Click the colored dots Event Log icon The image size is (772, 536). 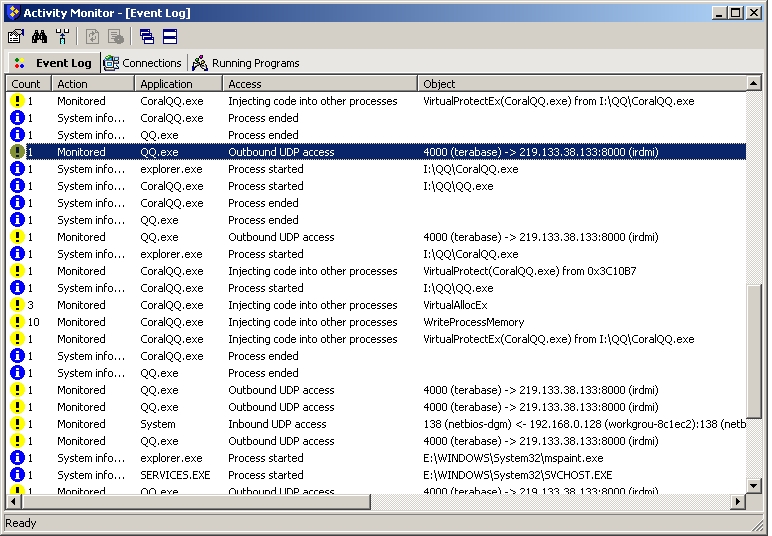(20, 63)
